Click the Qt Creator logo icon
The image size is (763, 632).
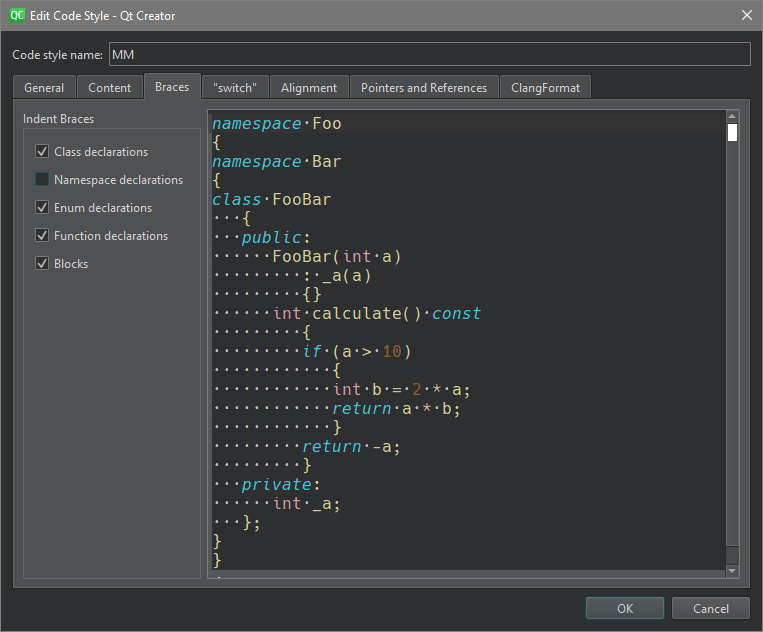point(17,15)
